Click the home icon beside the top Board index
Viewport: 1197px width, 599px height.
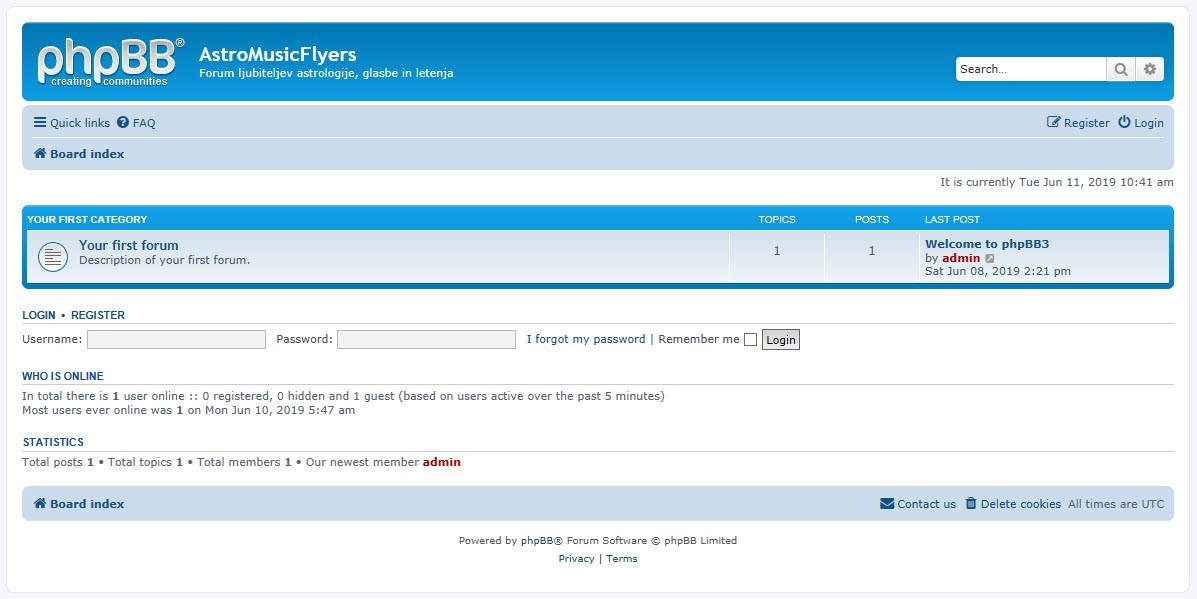tap(40, 153)
